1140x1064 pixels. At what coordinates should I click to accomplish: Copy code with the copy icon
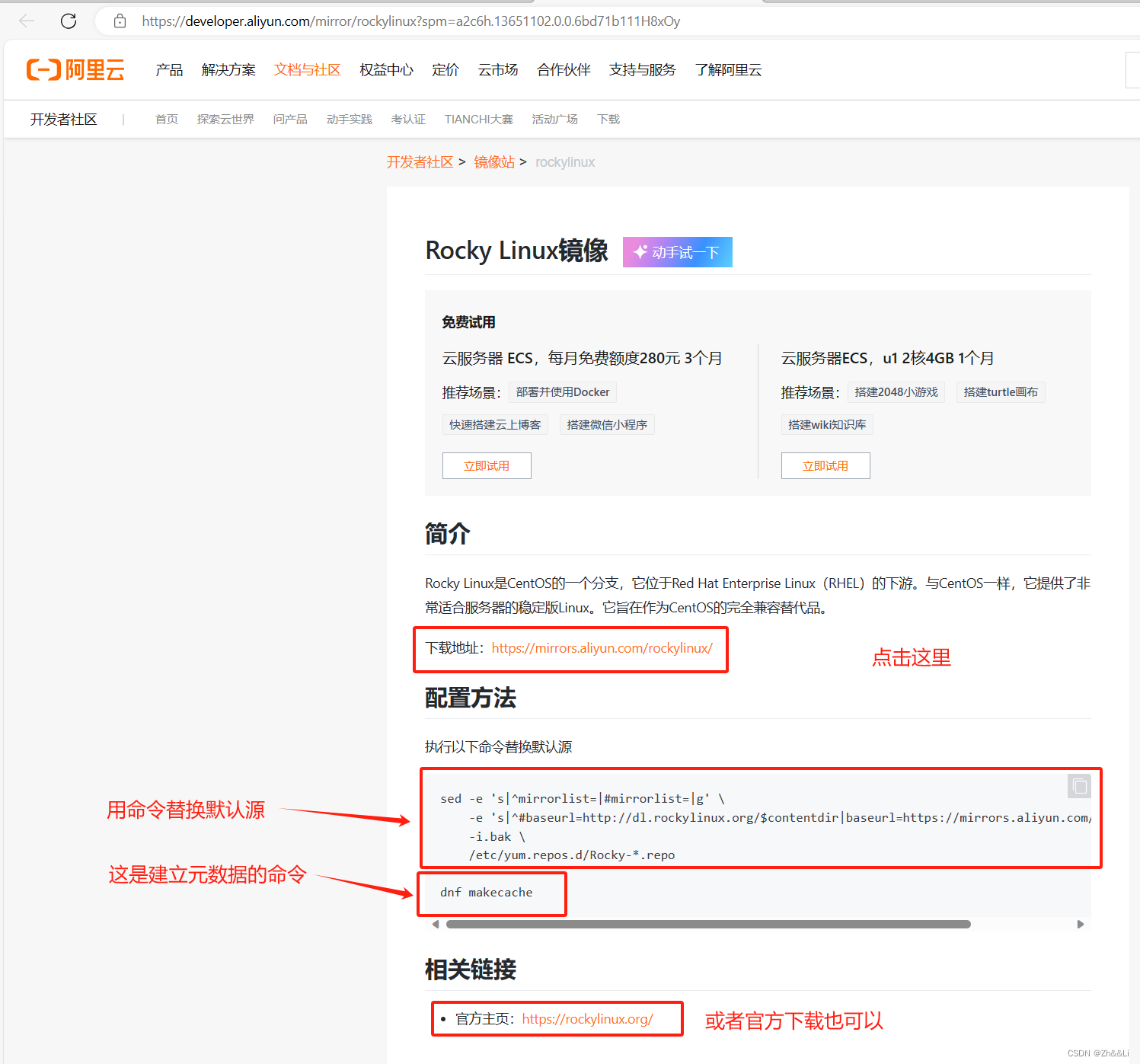tap(1079, 785)
